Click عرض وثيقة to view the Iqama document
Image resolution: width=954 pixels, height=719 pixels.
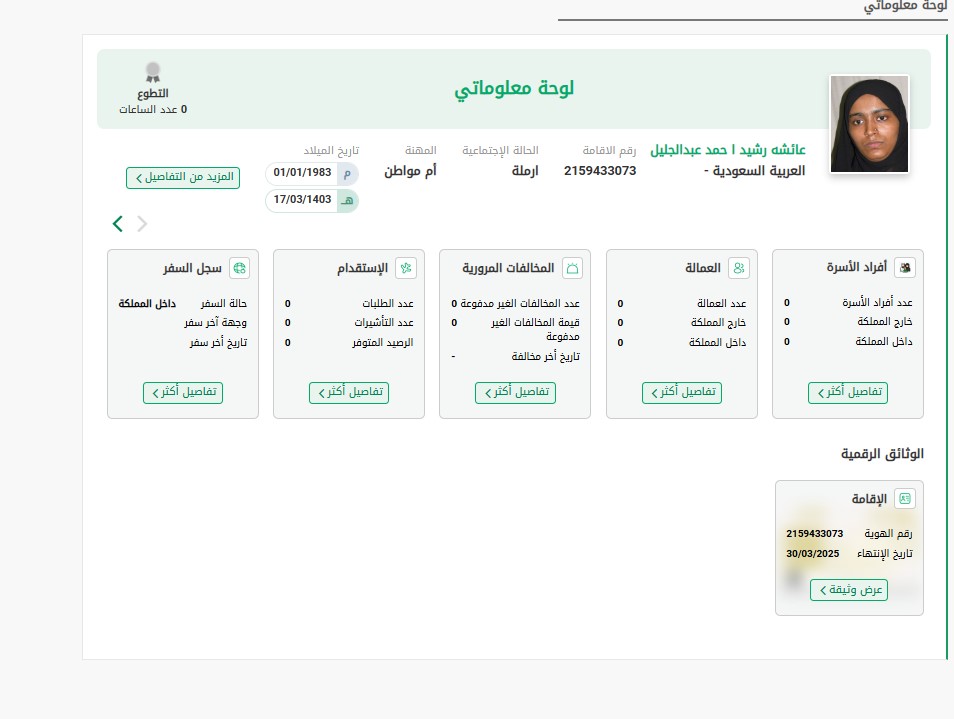848,589
